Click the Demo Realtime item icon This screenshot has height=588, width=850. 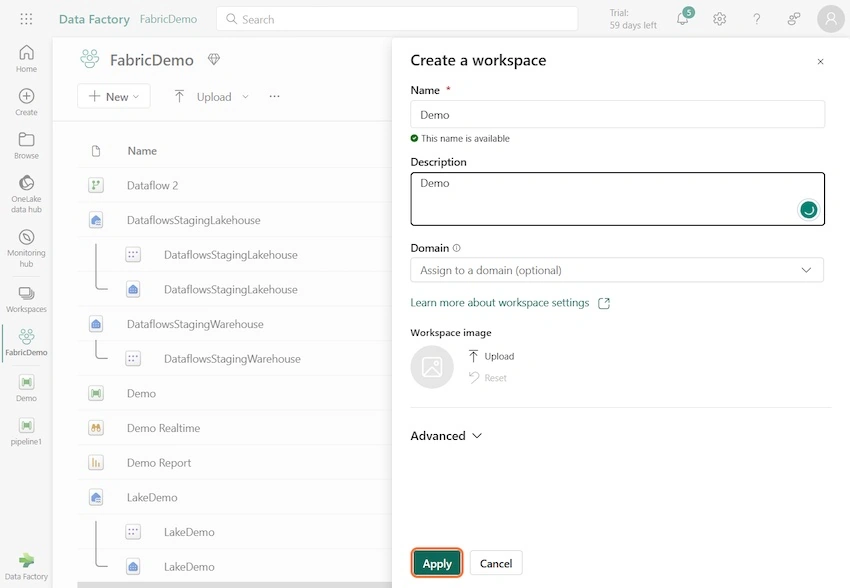point(96,428)
